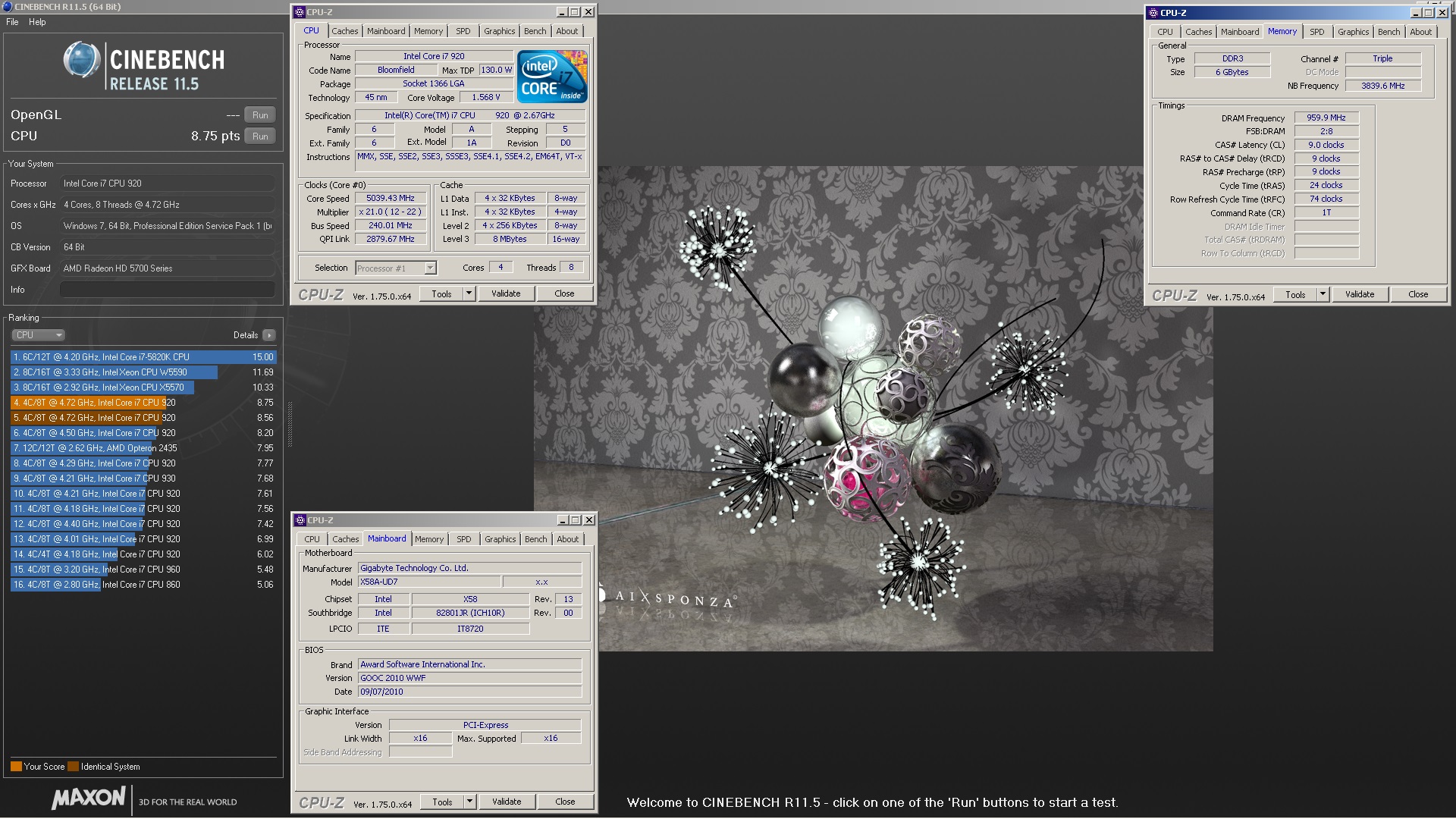Open Memory tab in bottom CPU-Z window
The image size is (1456, 819).
point(429,539)
